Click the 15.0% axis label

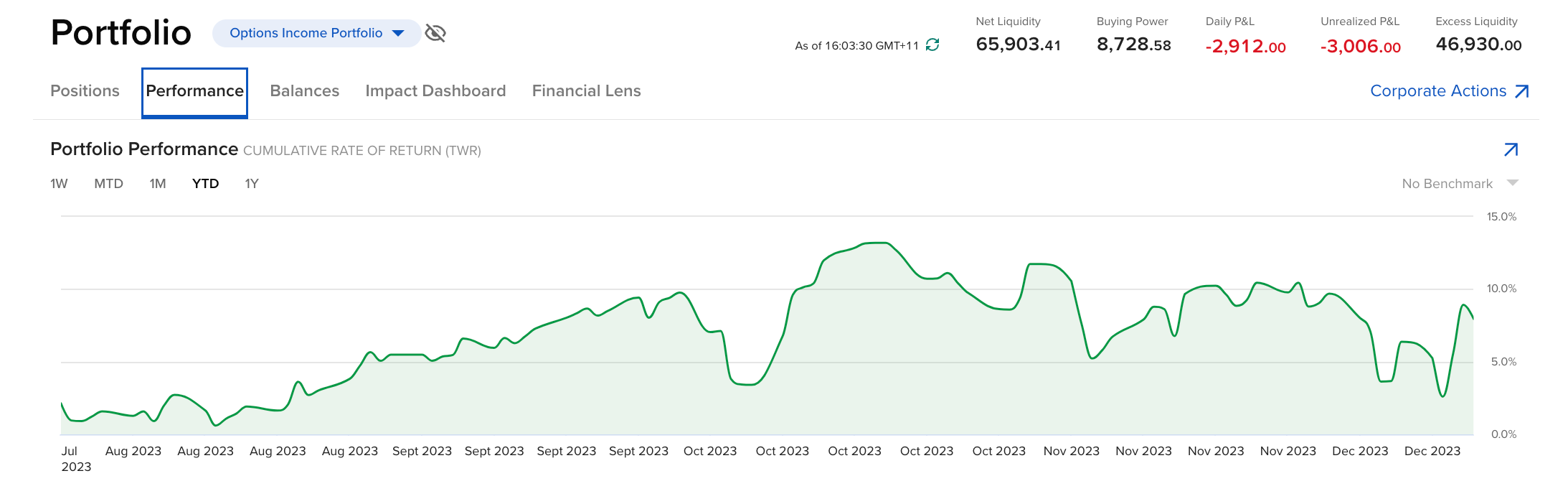click(x=1501, y=217)
